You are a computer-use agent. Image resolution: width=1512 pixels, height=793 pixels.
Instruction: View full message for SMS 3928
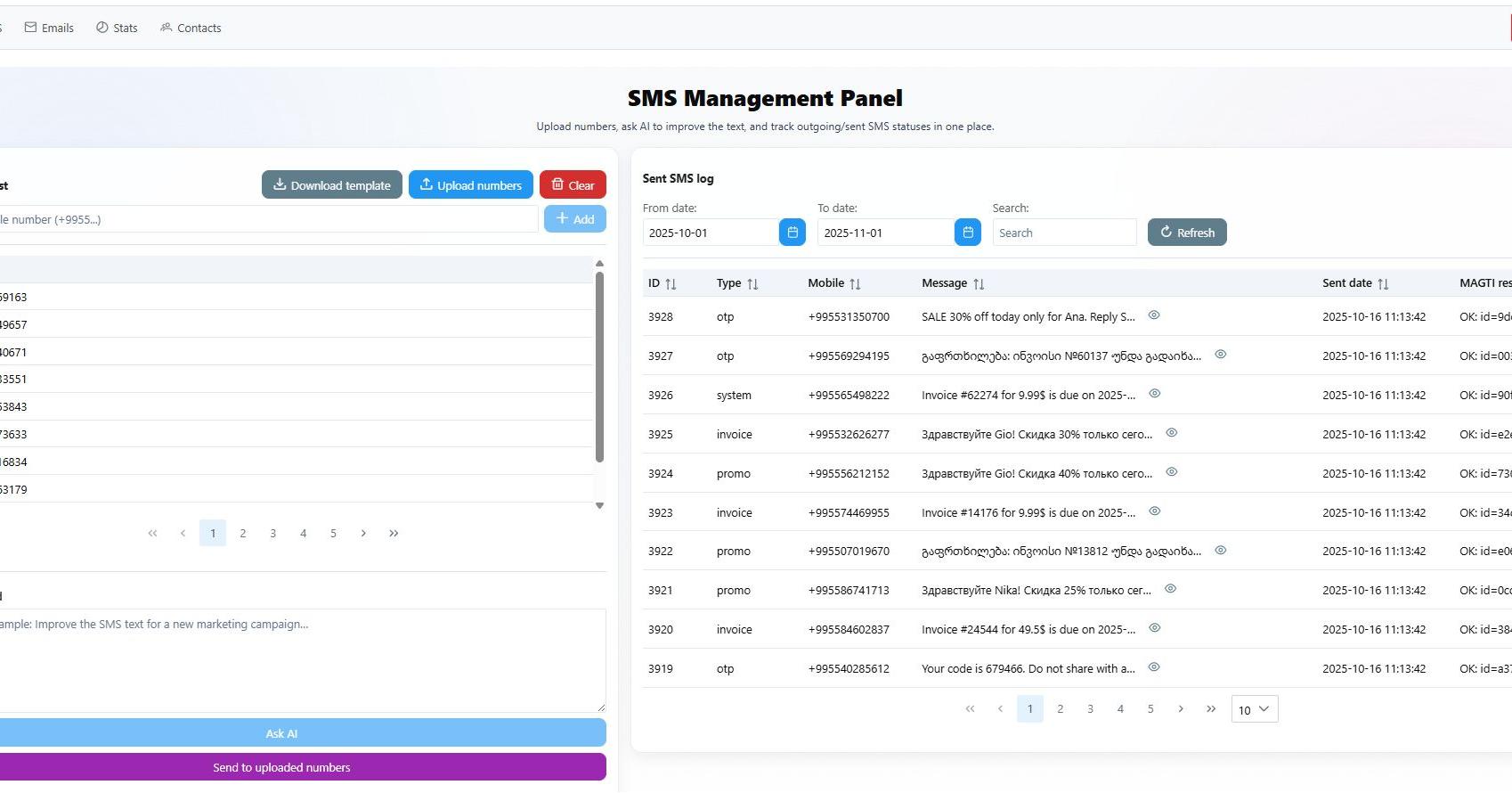1154,315
